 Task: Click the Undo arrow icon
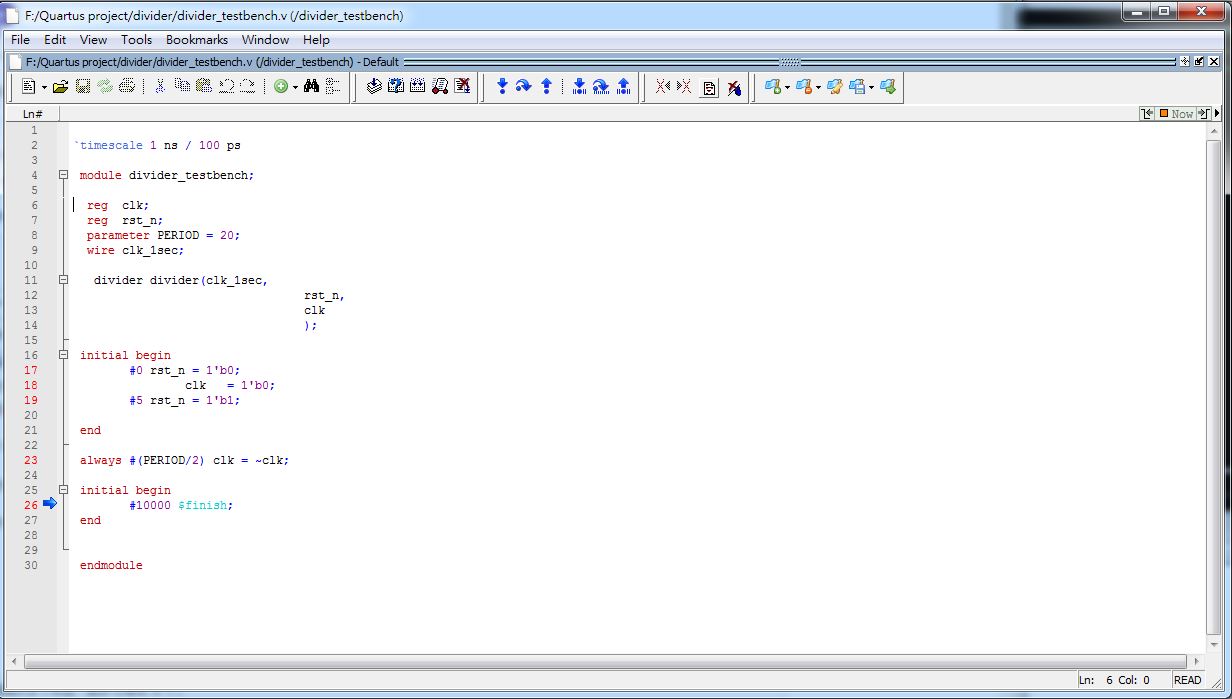(226, 87)
